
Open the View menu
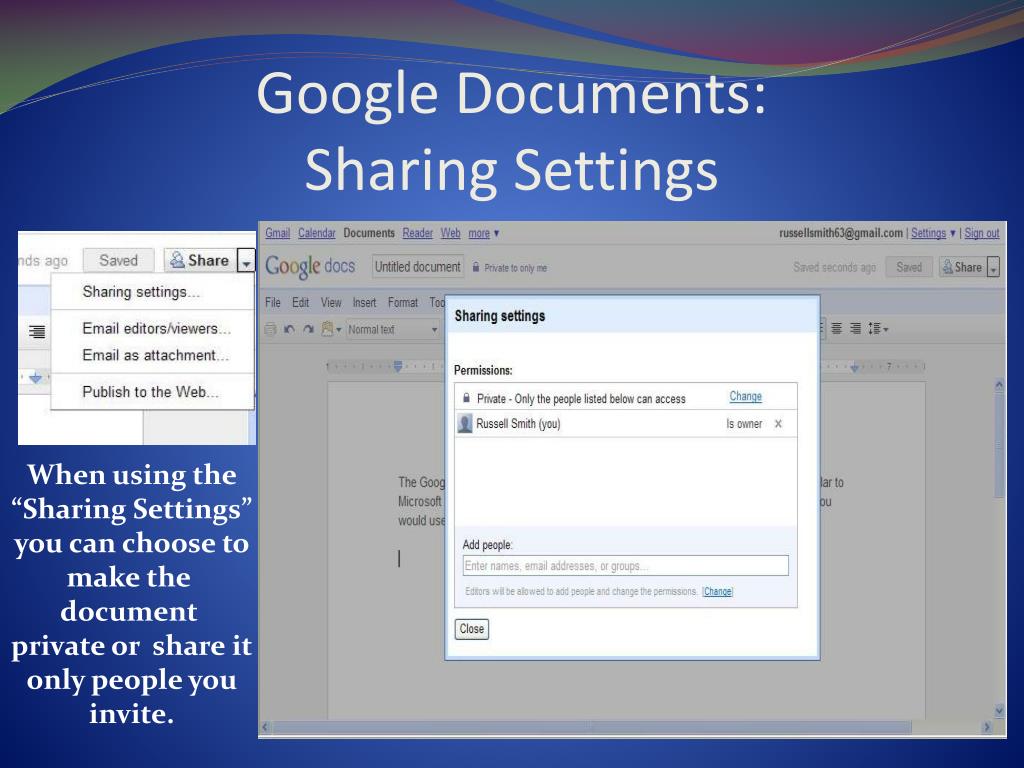330,302
